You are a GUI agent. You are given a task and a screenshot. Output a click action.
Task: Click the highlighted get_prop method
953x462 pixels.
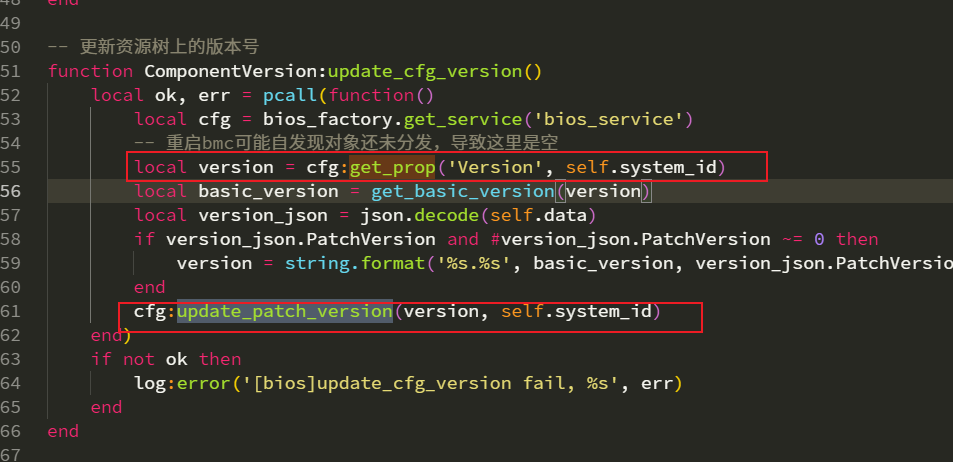pos(392,167)
